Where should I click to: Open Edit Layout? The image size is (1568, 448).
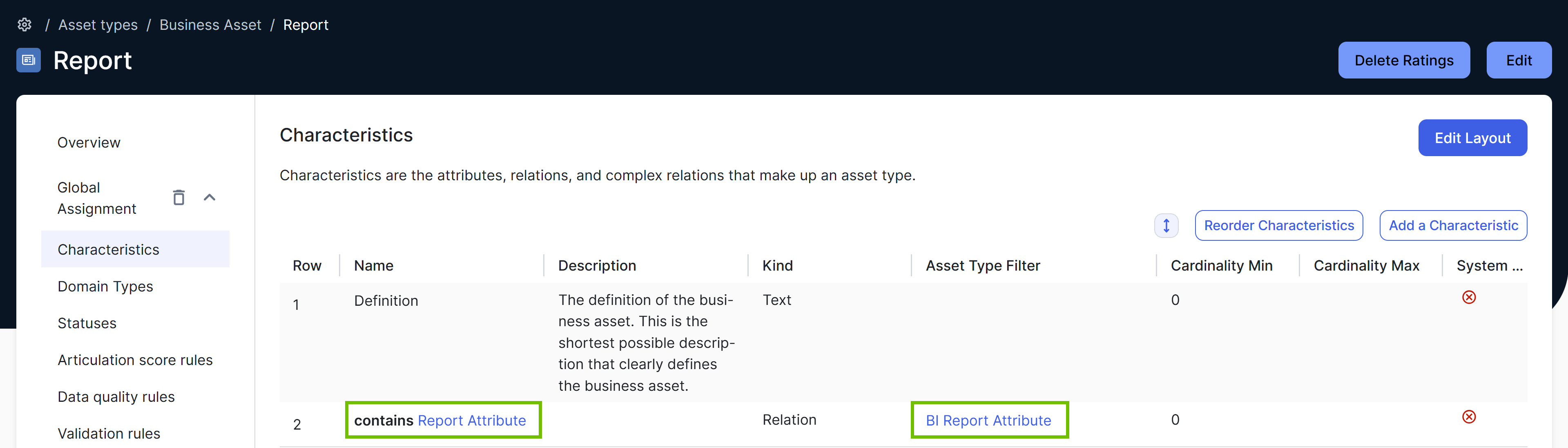1472,138
